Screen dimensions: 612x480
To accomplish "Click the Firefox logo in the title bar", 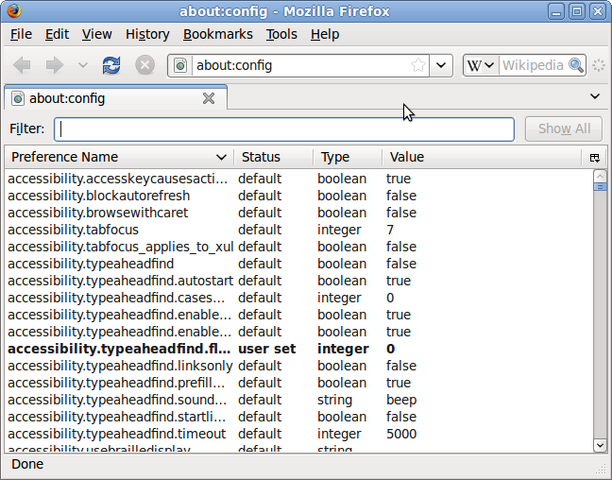I will [x=14, y=11].
